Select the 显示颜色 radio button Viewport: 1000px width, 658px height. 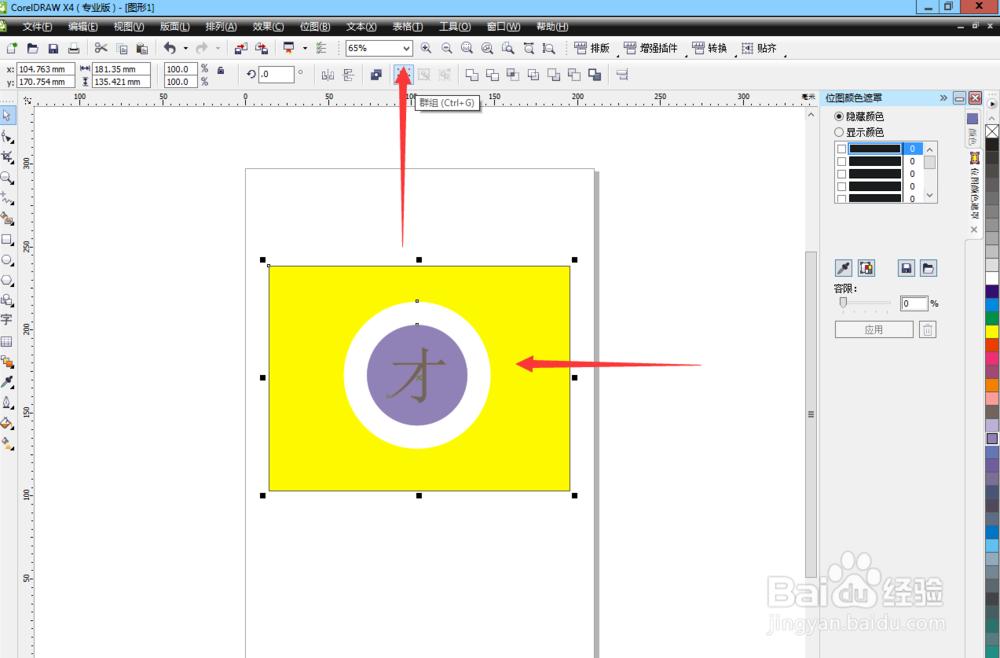[x=839, y=132]
